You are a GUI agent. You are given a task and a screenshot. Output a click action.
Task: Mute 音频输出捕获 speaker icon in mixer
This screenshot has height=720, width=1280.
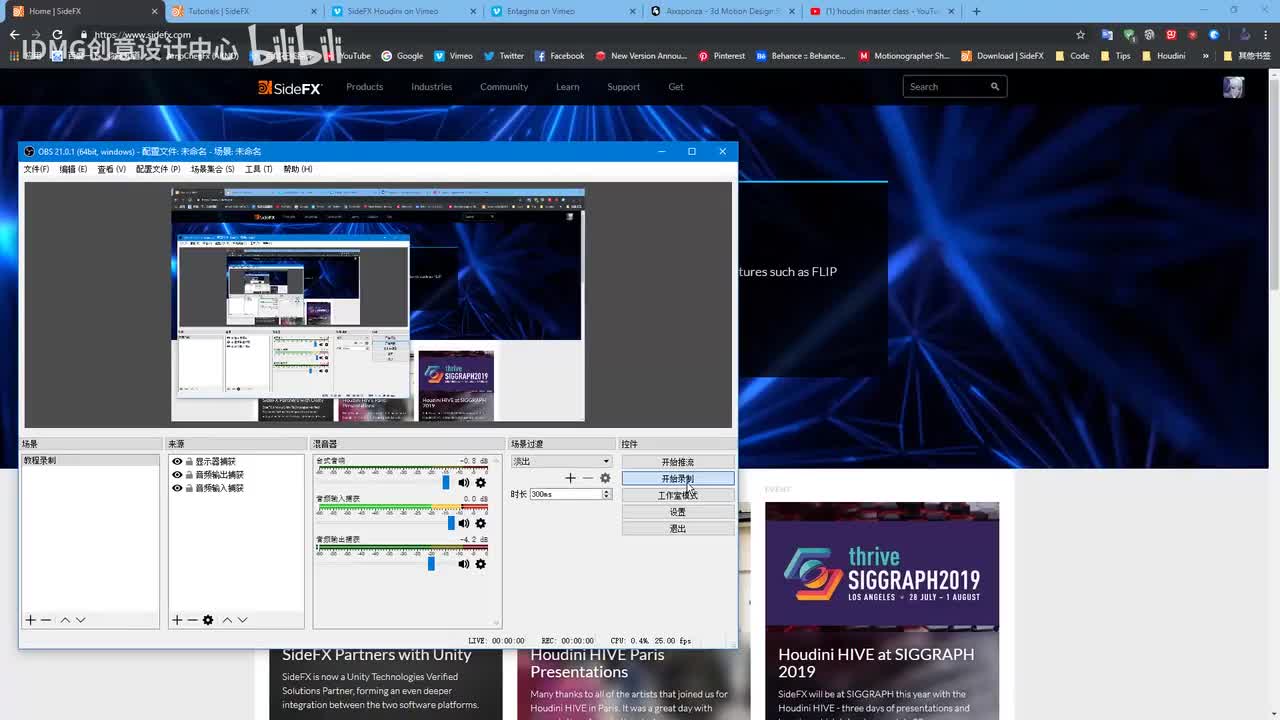coord(464,564)
